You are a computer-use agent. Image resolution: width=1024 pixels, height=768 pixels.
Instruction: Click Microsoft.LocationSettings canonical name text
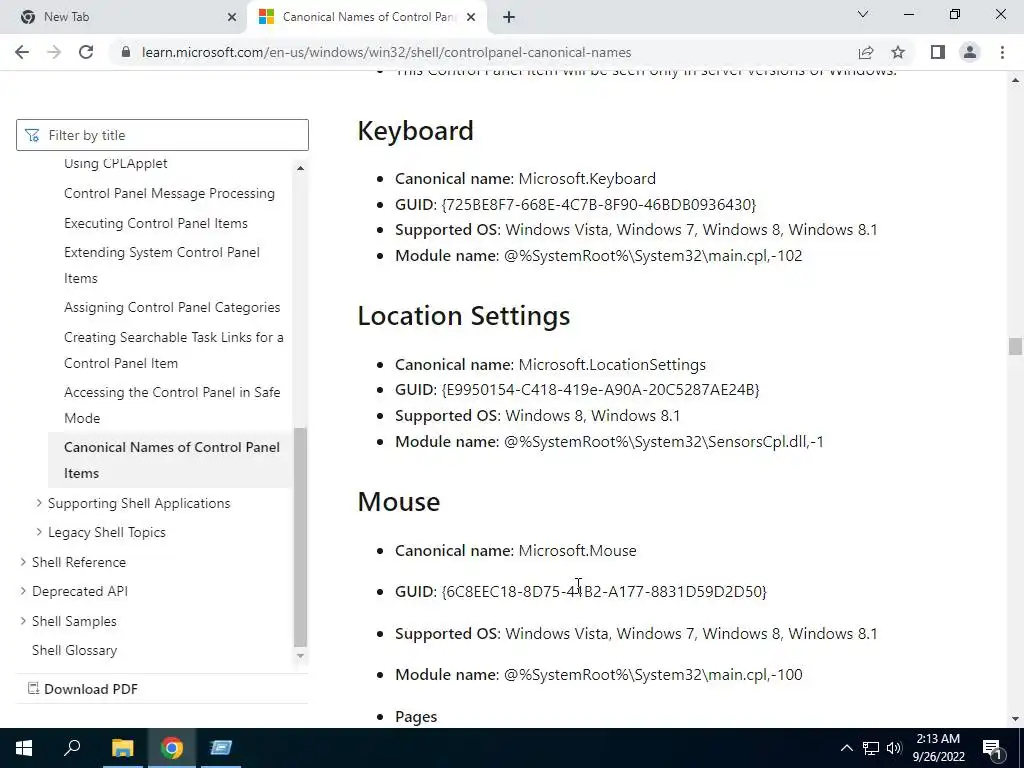[612, 364]
